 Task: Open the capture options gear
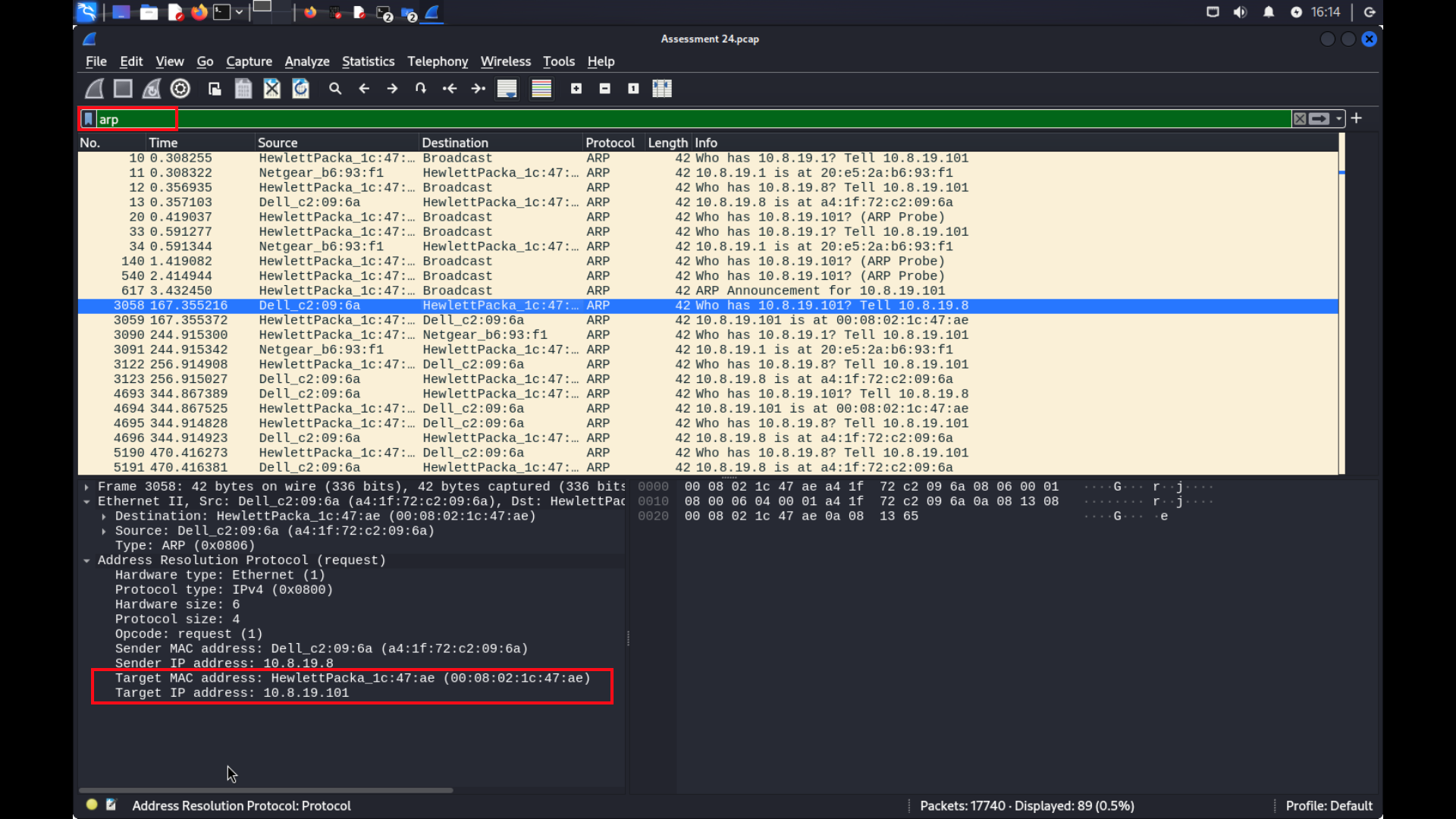click(180, 89)
